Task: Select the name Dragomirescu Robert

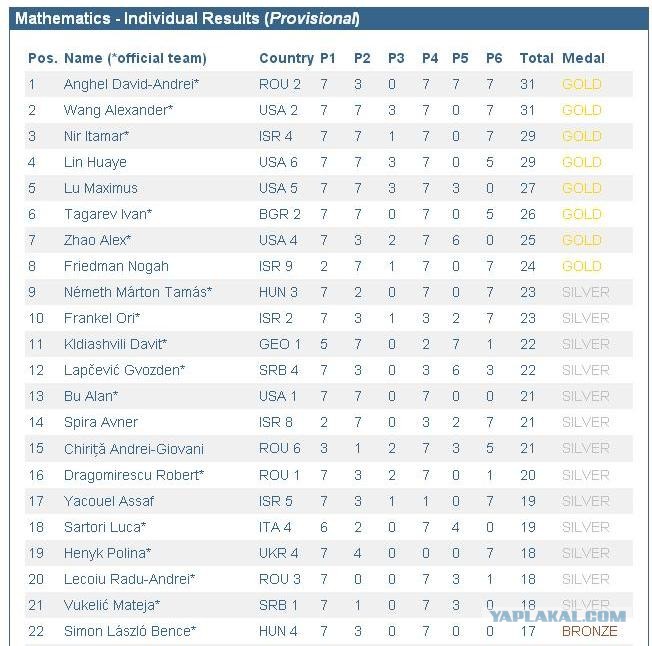Action: (x=133, y=475)
